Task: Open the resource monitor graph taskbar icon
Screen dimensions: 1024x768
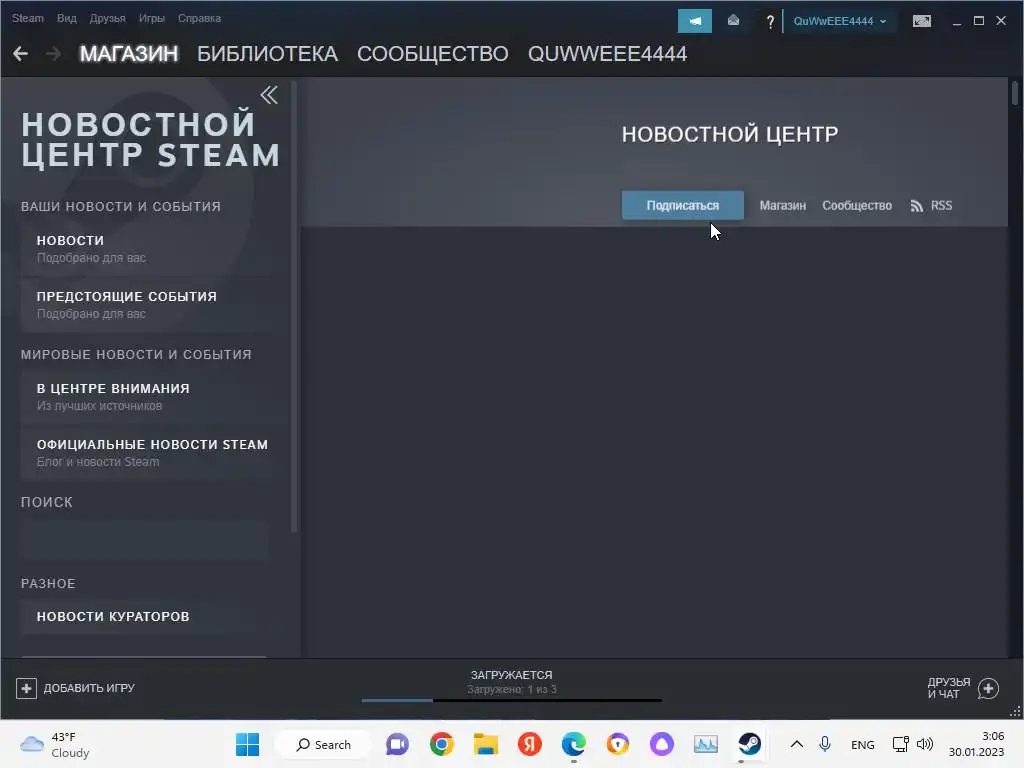Action: coord(705,744)
